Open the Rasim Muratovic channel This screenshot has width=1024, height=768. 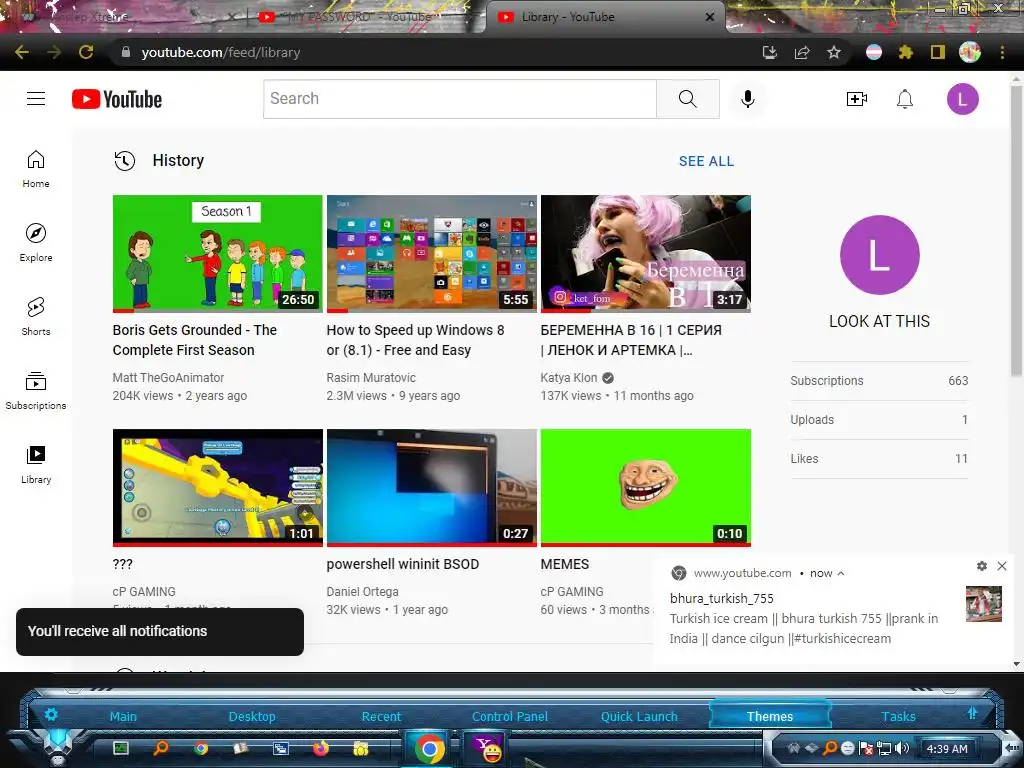coord(371,377)
